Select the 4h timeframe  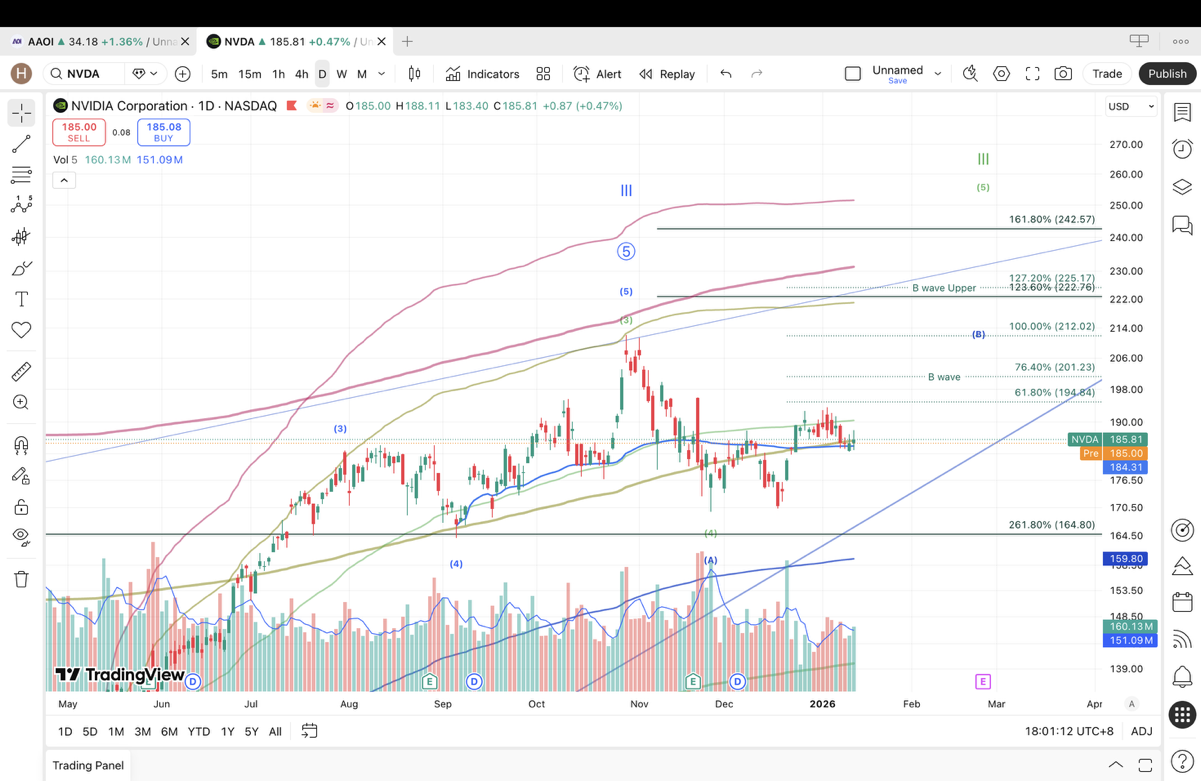click(x=301, y=74)
